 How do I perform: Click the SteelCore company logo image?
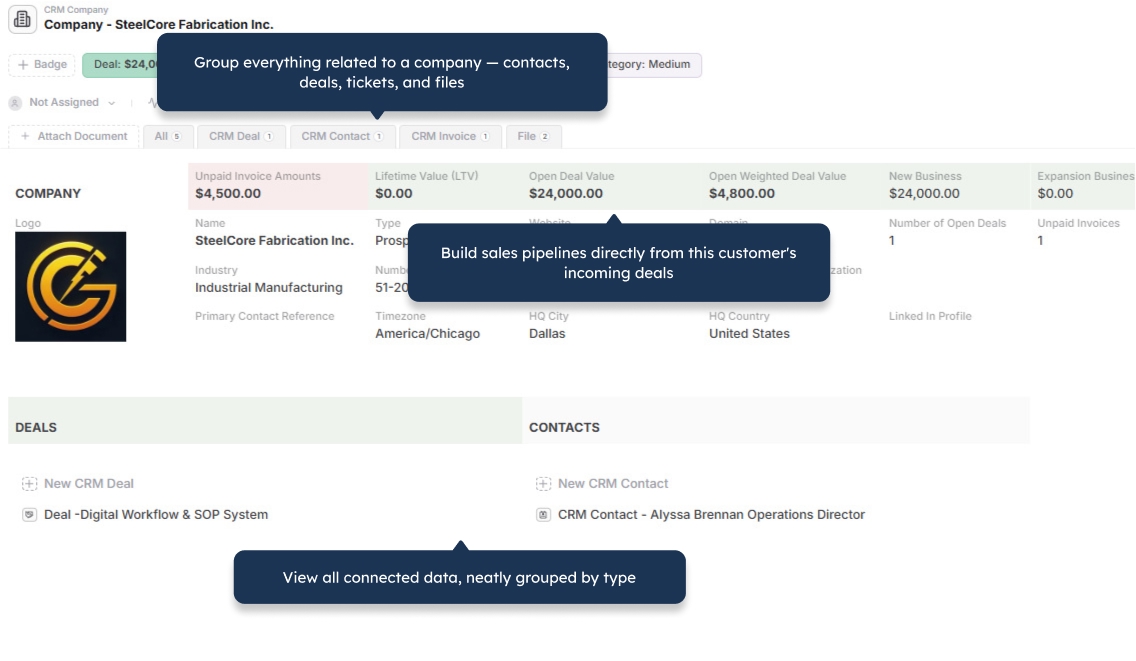[70, 286]
